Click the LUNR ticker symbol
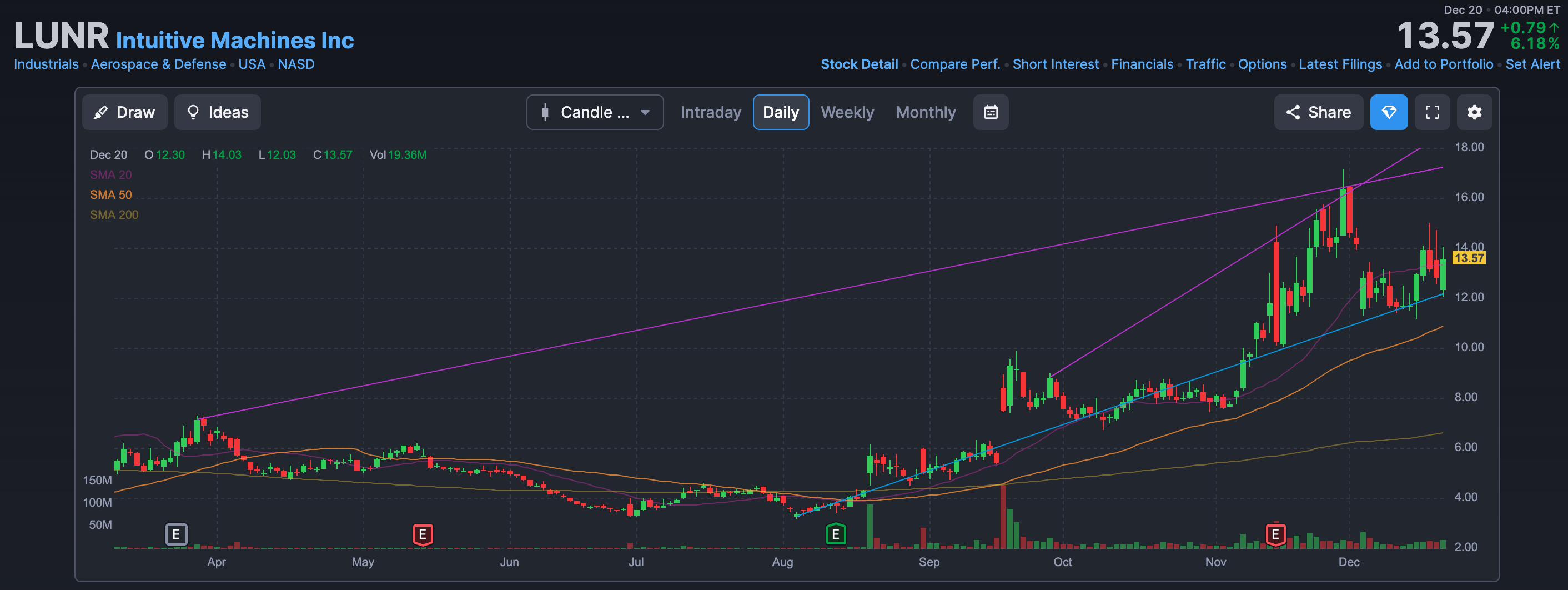 (61, 36)
